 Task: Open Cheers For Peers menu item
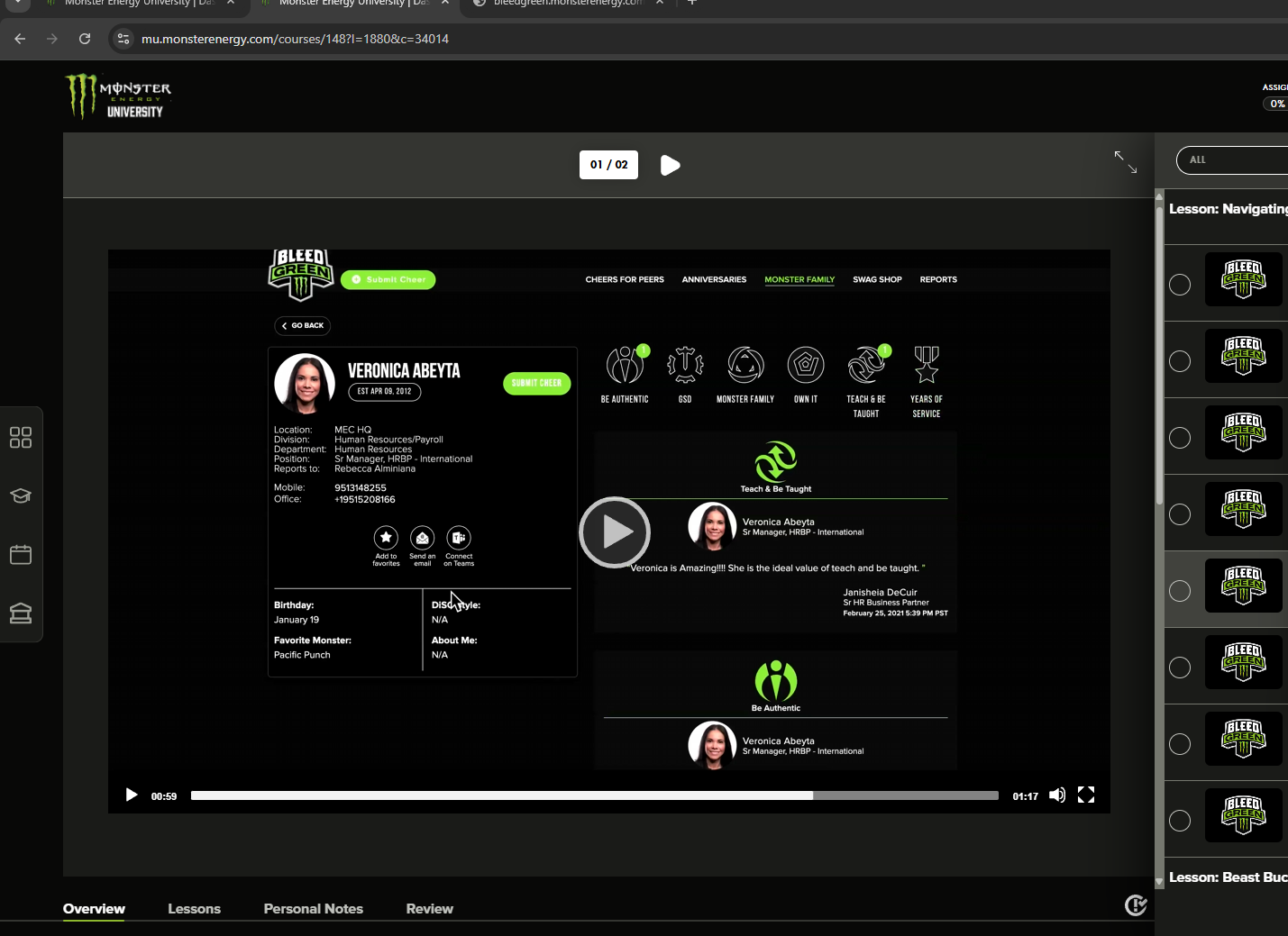coord(625,280)
